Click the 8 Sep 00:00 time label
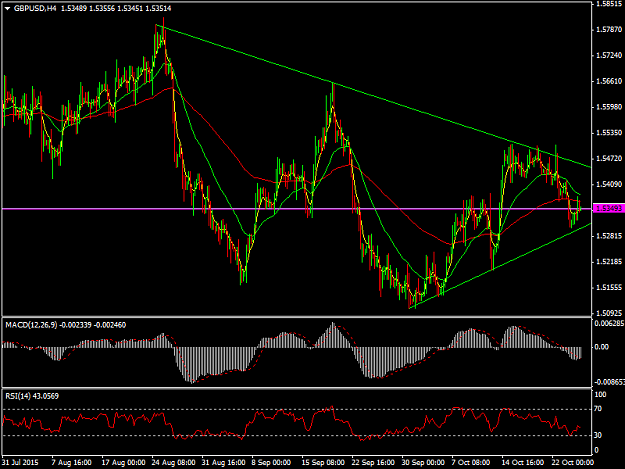This screenshot has height=469, width=625. click(x=271, y=463)
